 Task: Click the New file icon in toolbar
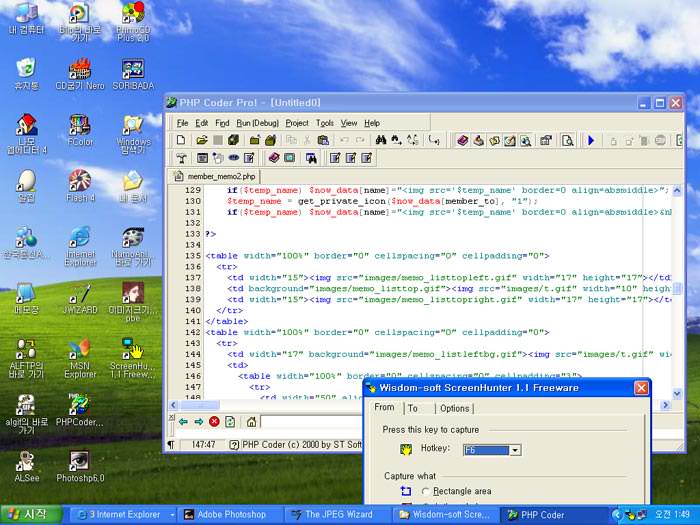pos(181,141)
